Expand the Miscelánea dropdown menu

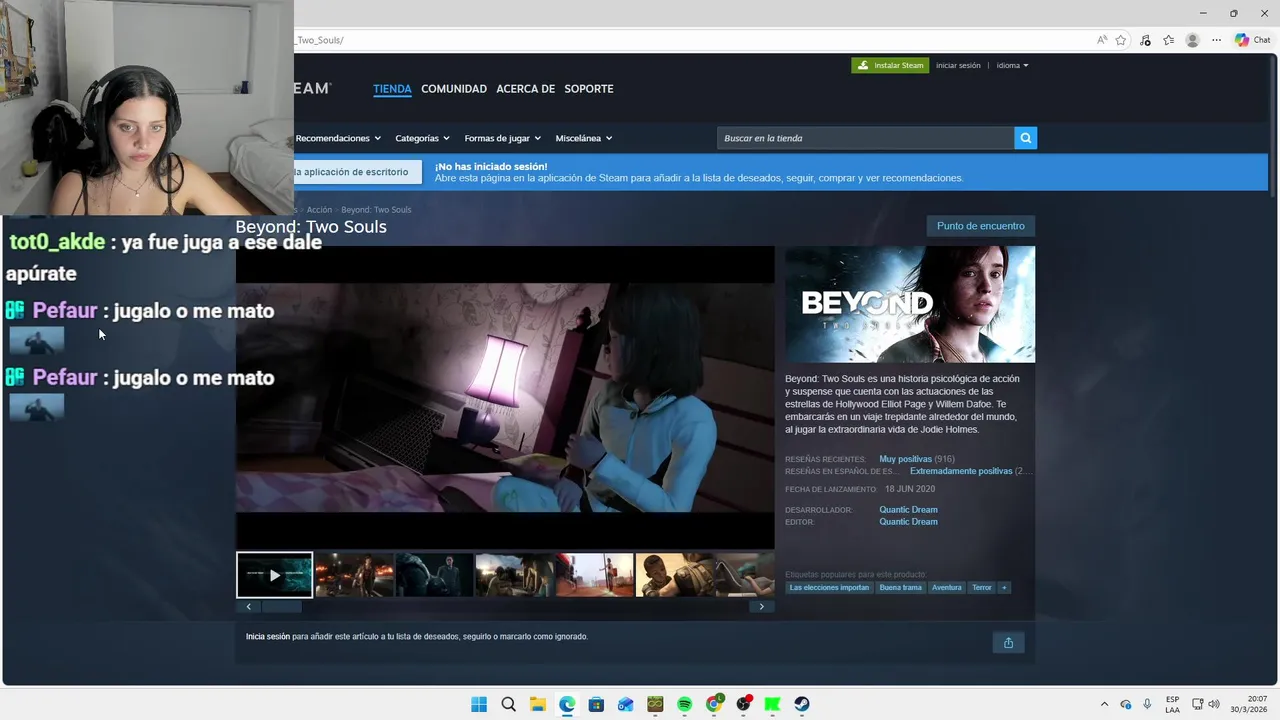pos(584,138)
